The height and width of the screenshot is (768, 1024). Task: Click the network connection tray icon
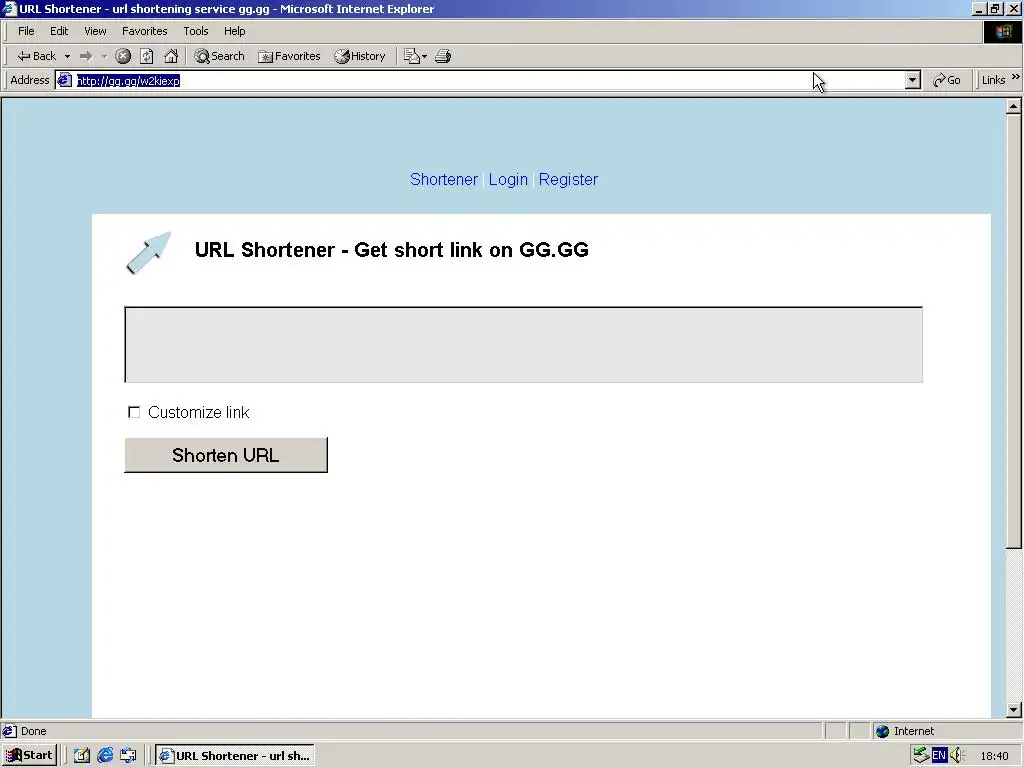click(x=921, y=756)
